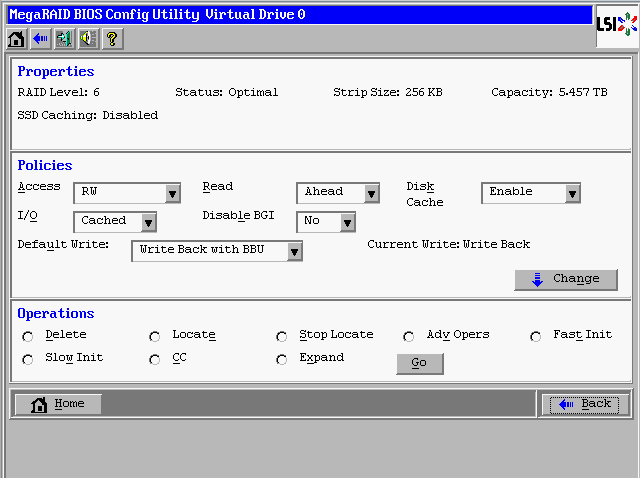The image size is (640, 478).
Task: Click the Capacity: 5.457 TB text
Action: [x=549, y=92]
